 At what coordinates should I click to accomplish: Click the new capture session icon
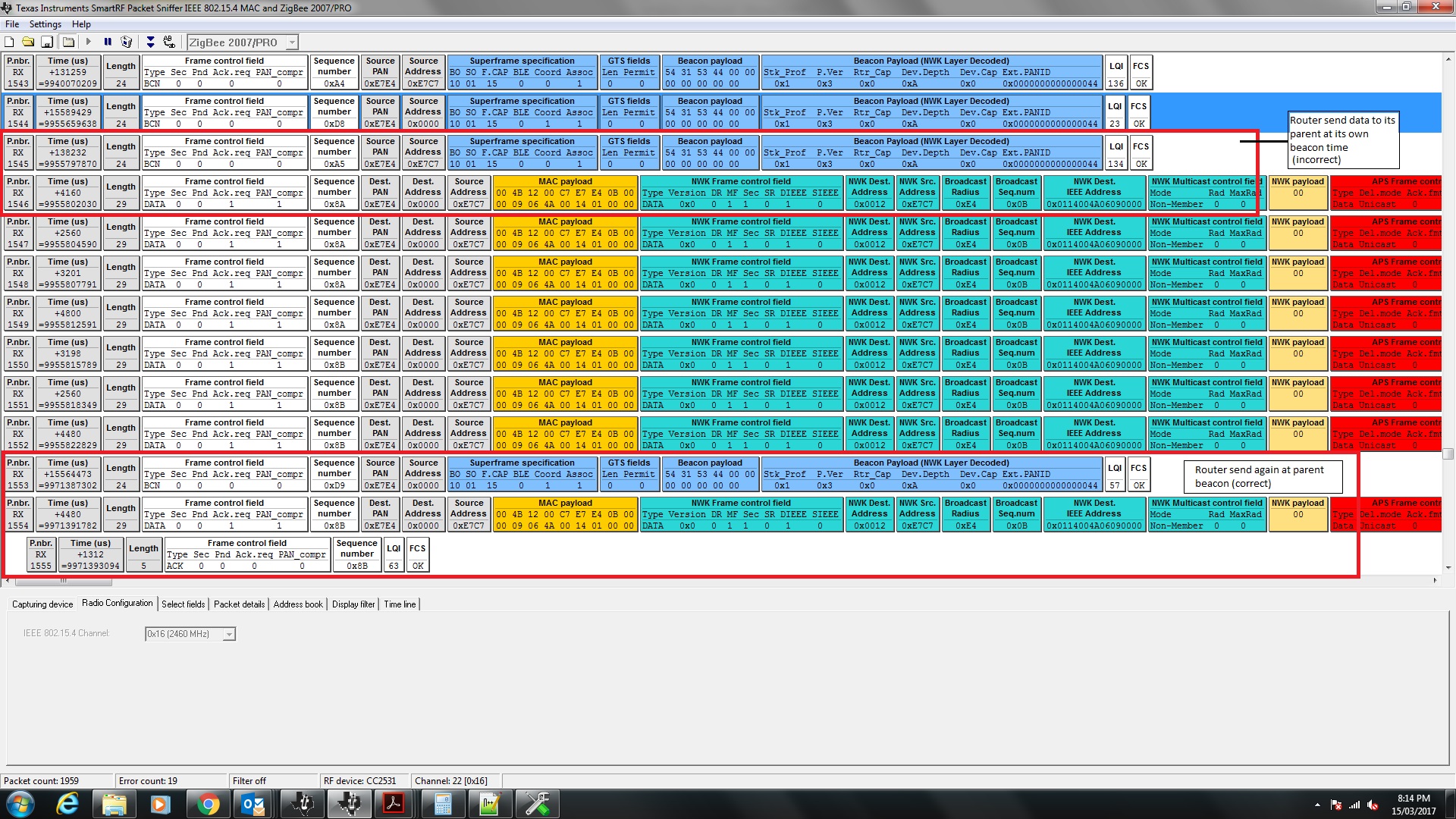tap(9, 42)
